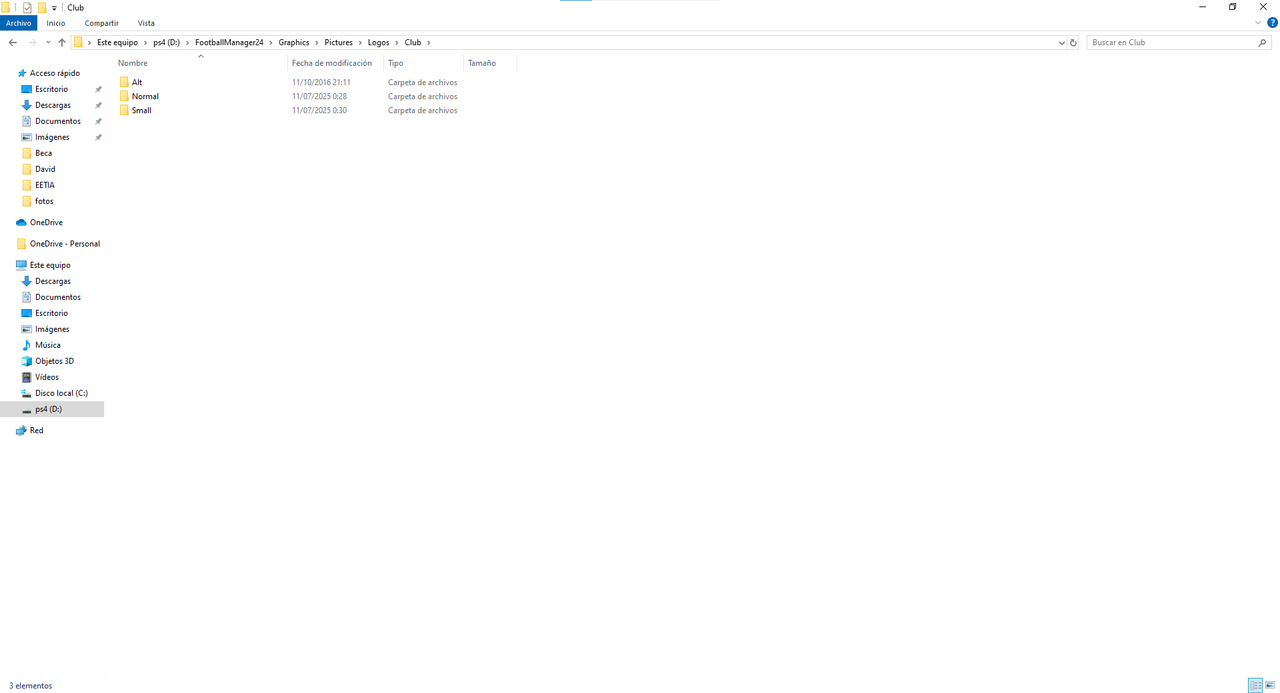Click Logos in the breadcrumb path
This screenshot has height=693, width=1280.
click(x=378, y=43)
